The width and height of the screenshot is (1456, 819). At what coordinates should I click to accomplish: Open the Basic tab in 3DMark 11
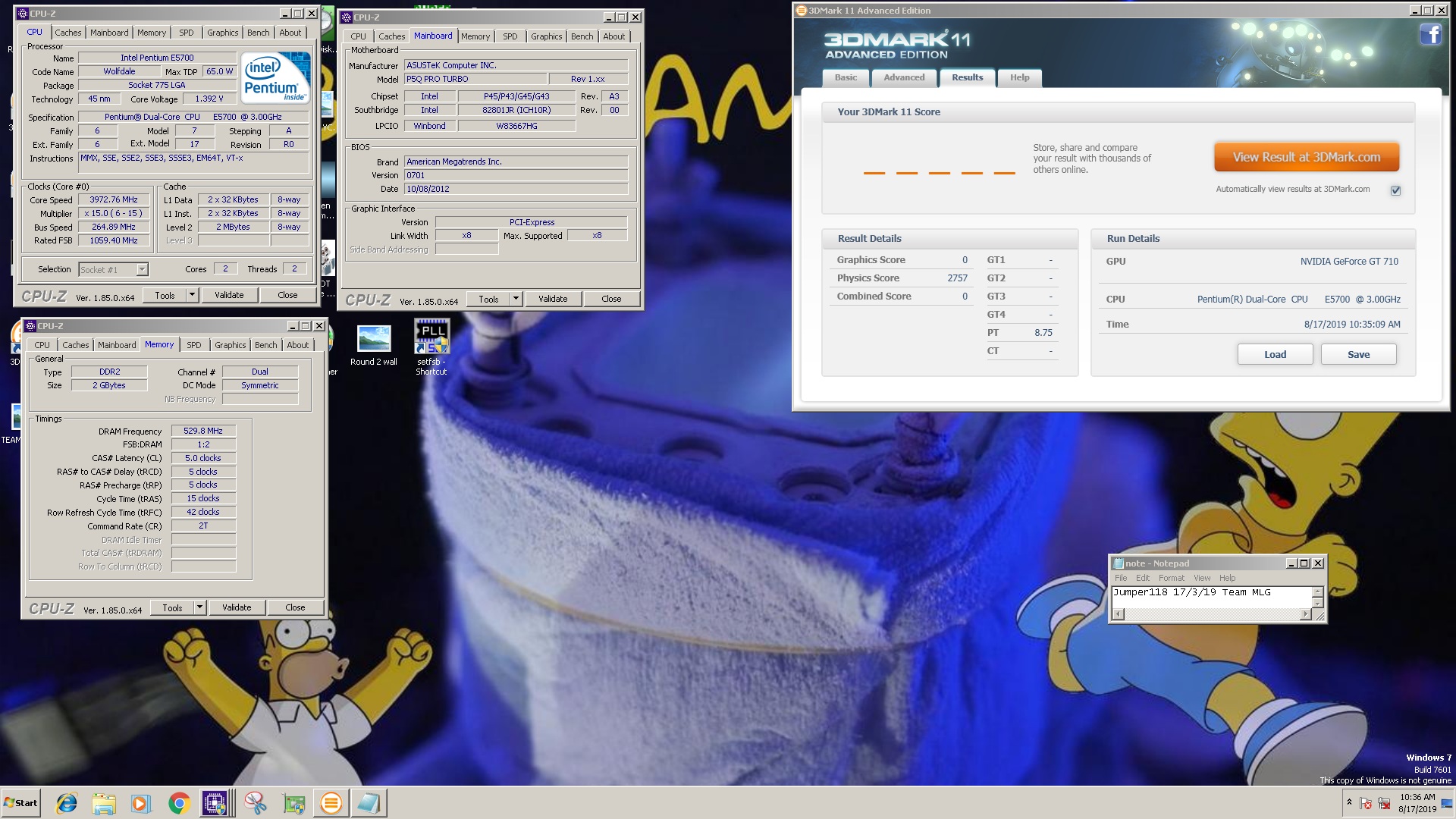pyautogui.click(x=846, y=77)
